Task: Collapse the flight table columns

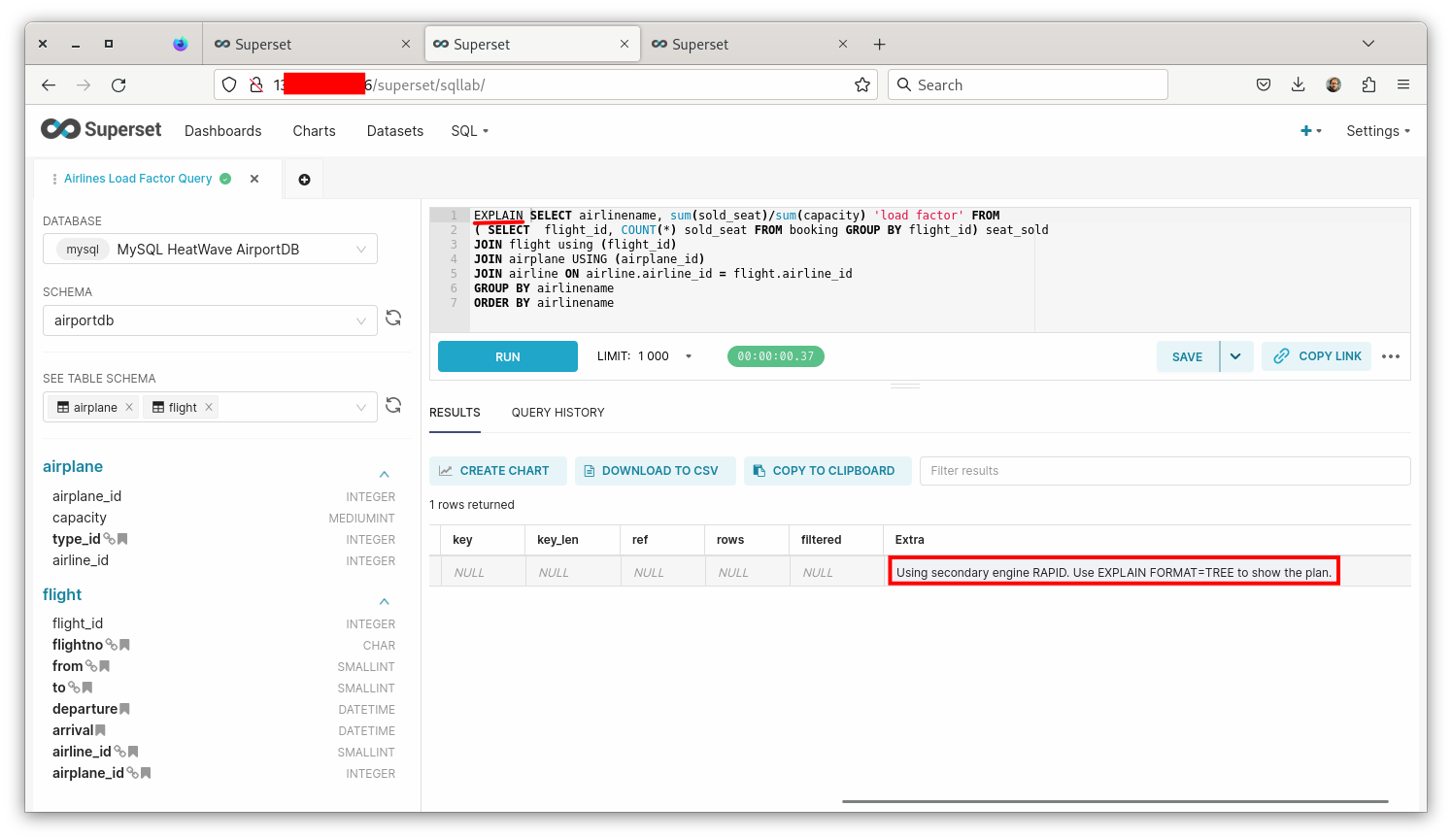Action: click(385, 601)
